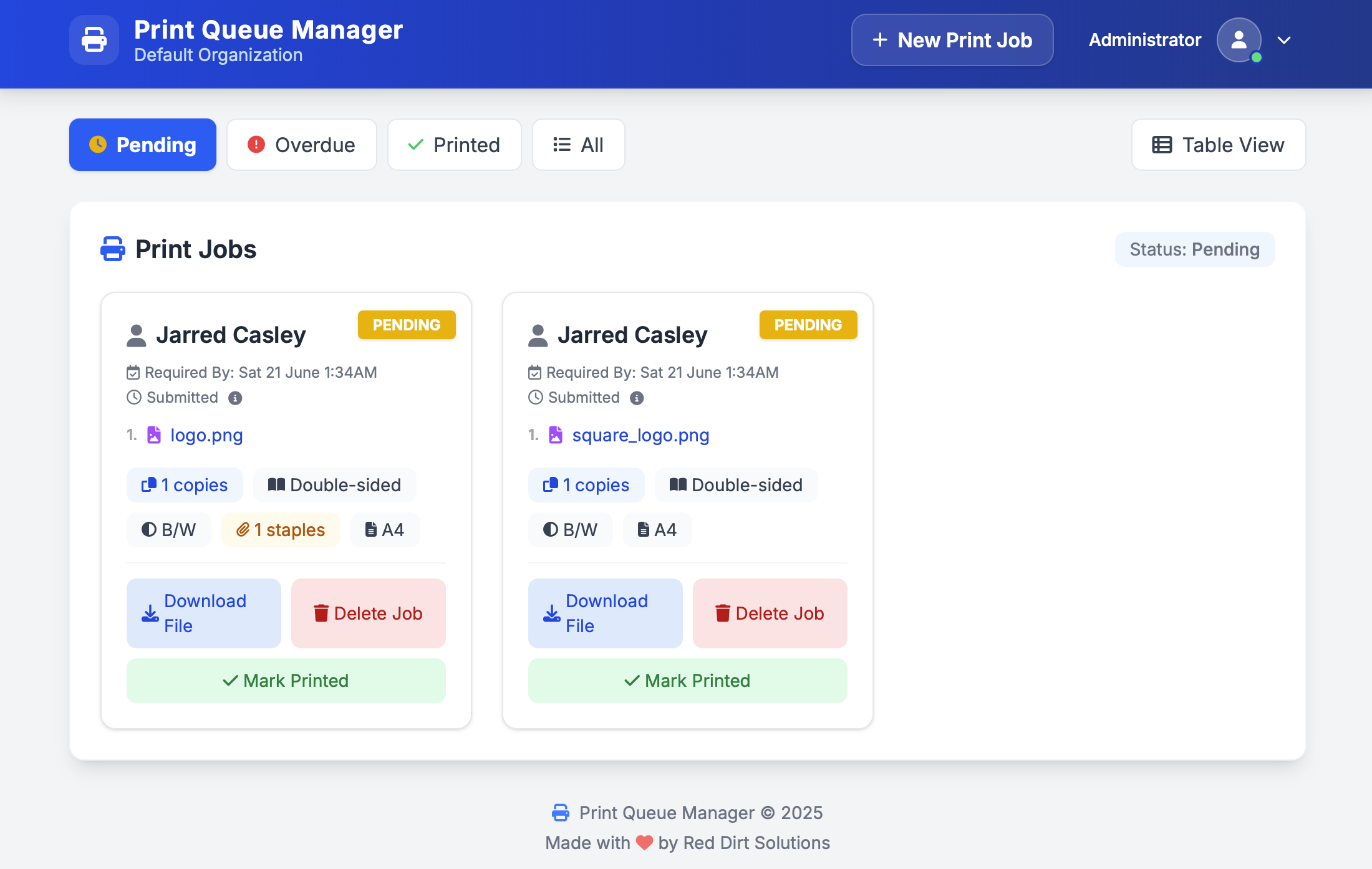The image size is (1372, 869).
Task: Click the yellow clock icon on Pending tab
Action: point(98,144)
